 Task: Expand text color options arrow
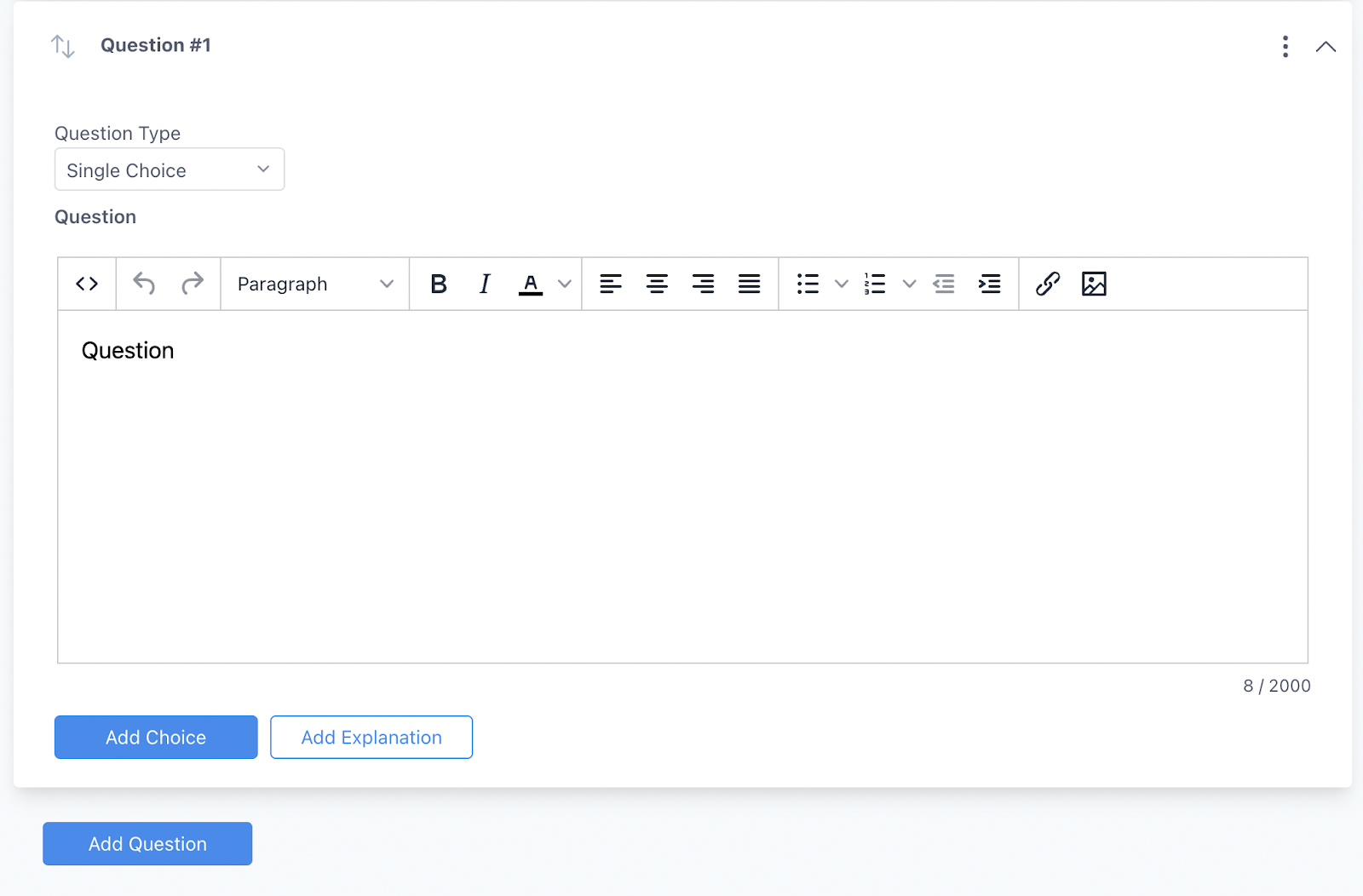pos(564,284)
